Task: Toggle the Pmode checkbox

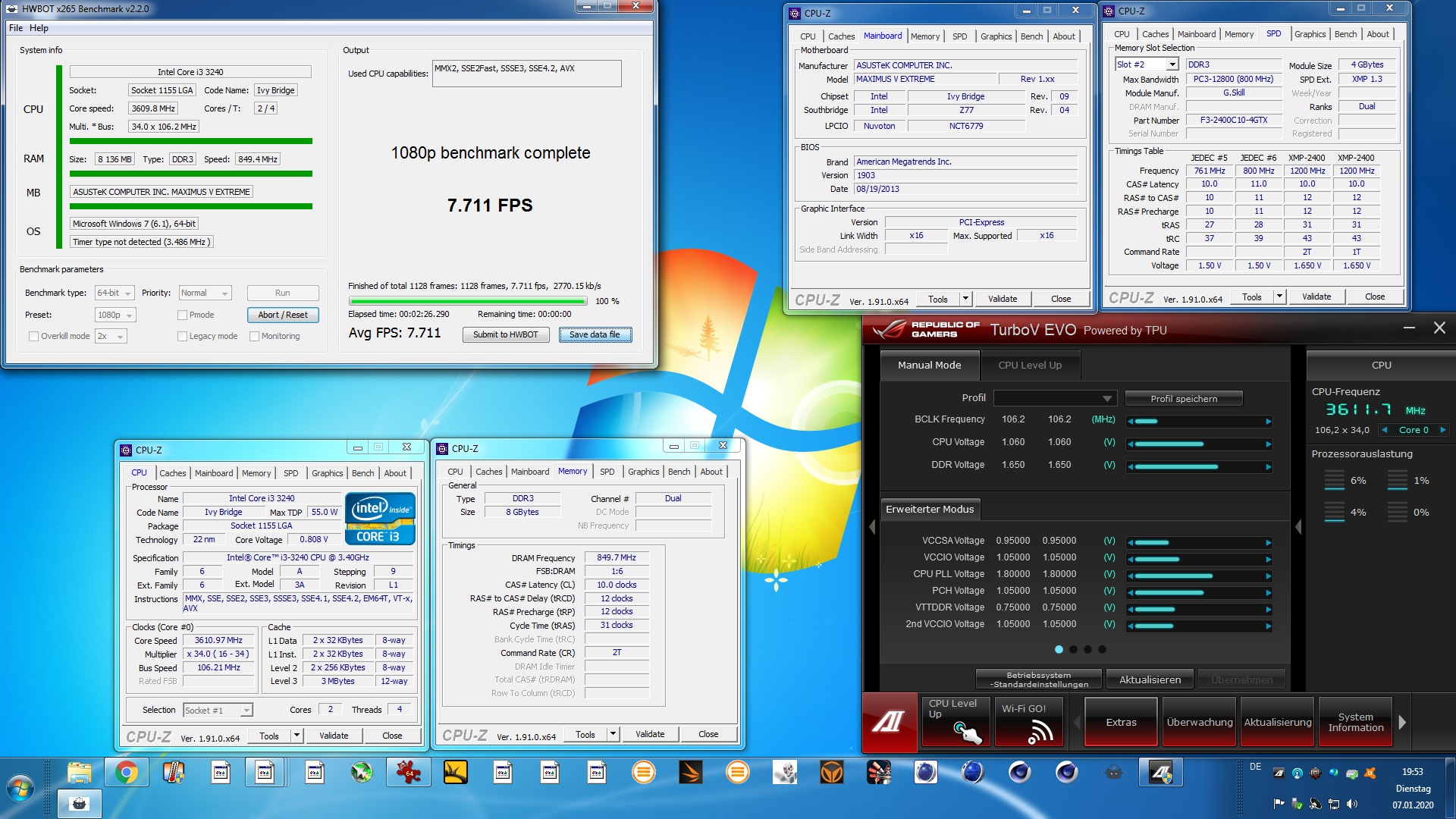Action: (x=182, y=315)
